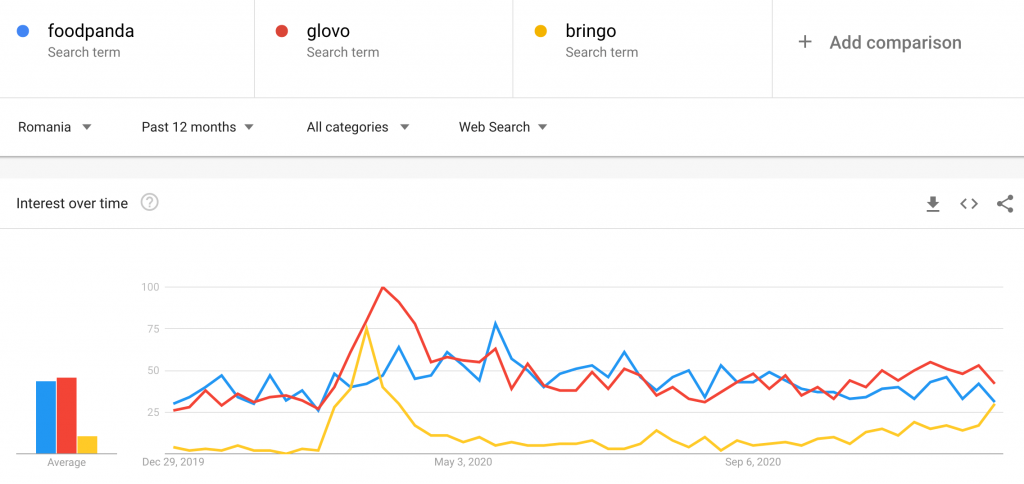Share the interest over time chart
1024x484 pixels.
1005,204
